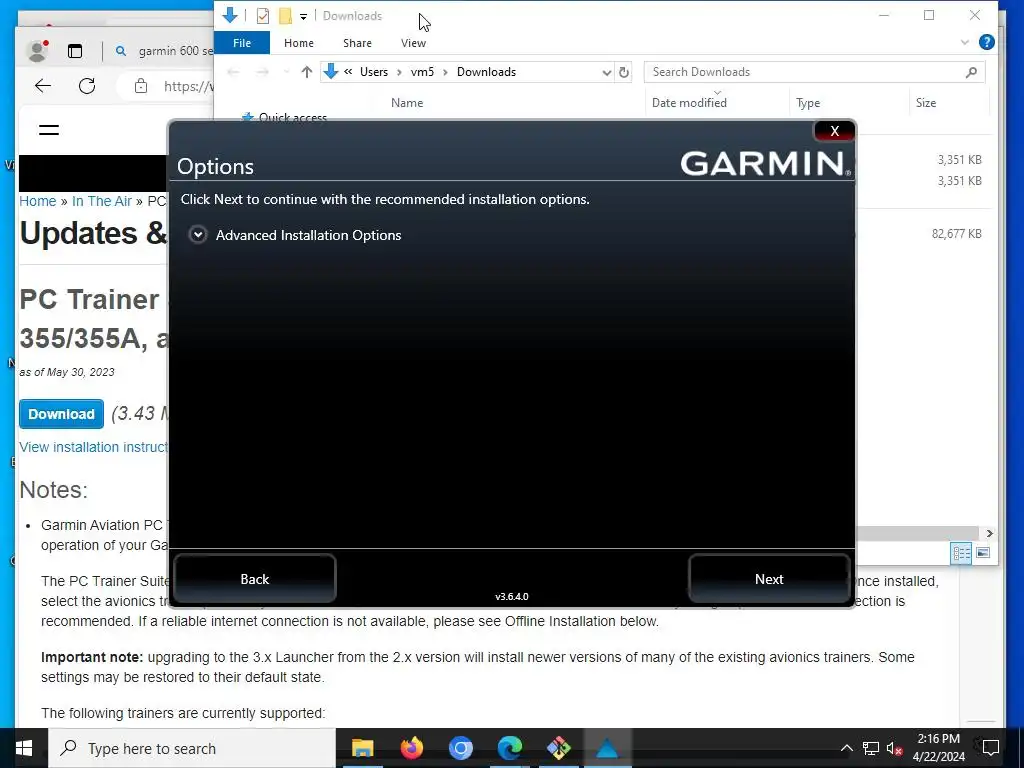This screenshot has width=1024, height=768.
Task: Click the Up arrow in Explorer navigation
Action: 306,72
